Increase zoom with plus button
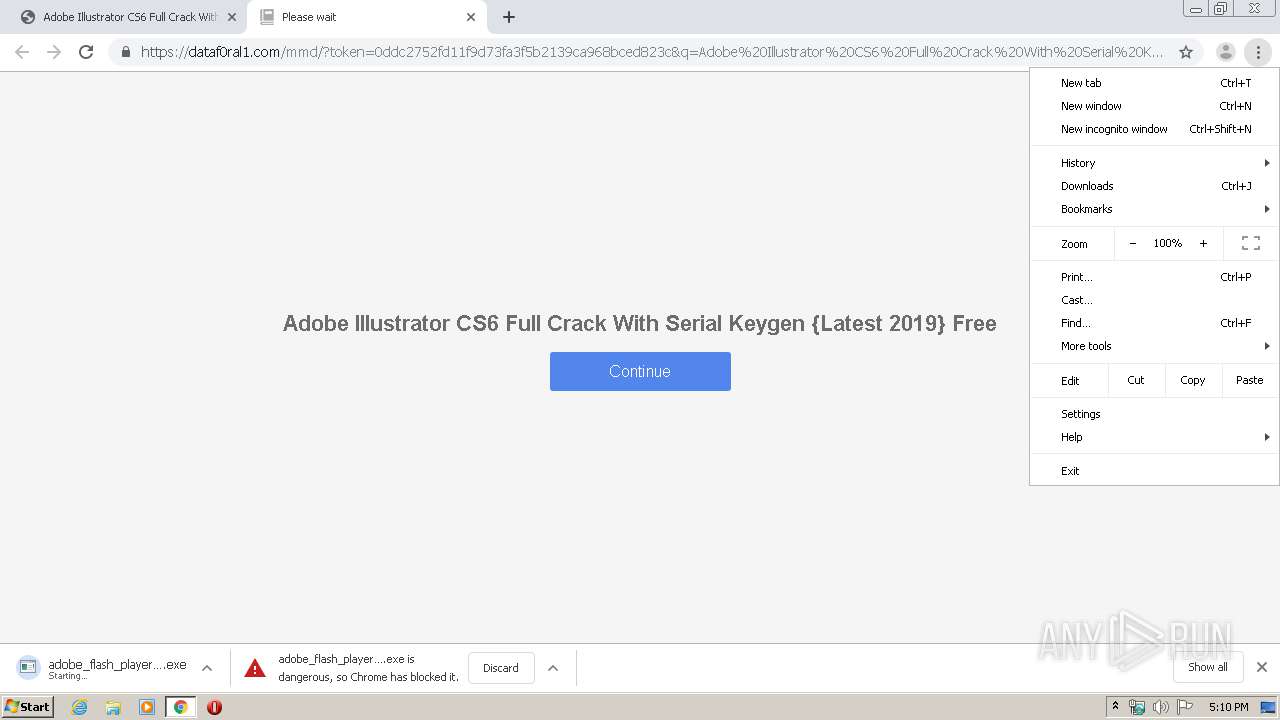 (1203, 243)
